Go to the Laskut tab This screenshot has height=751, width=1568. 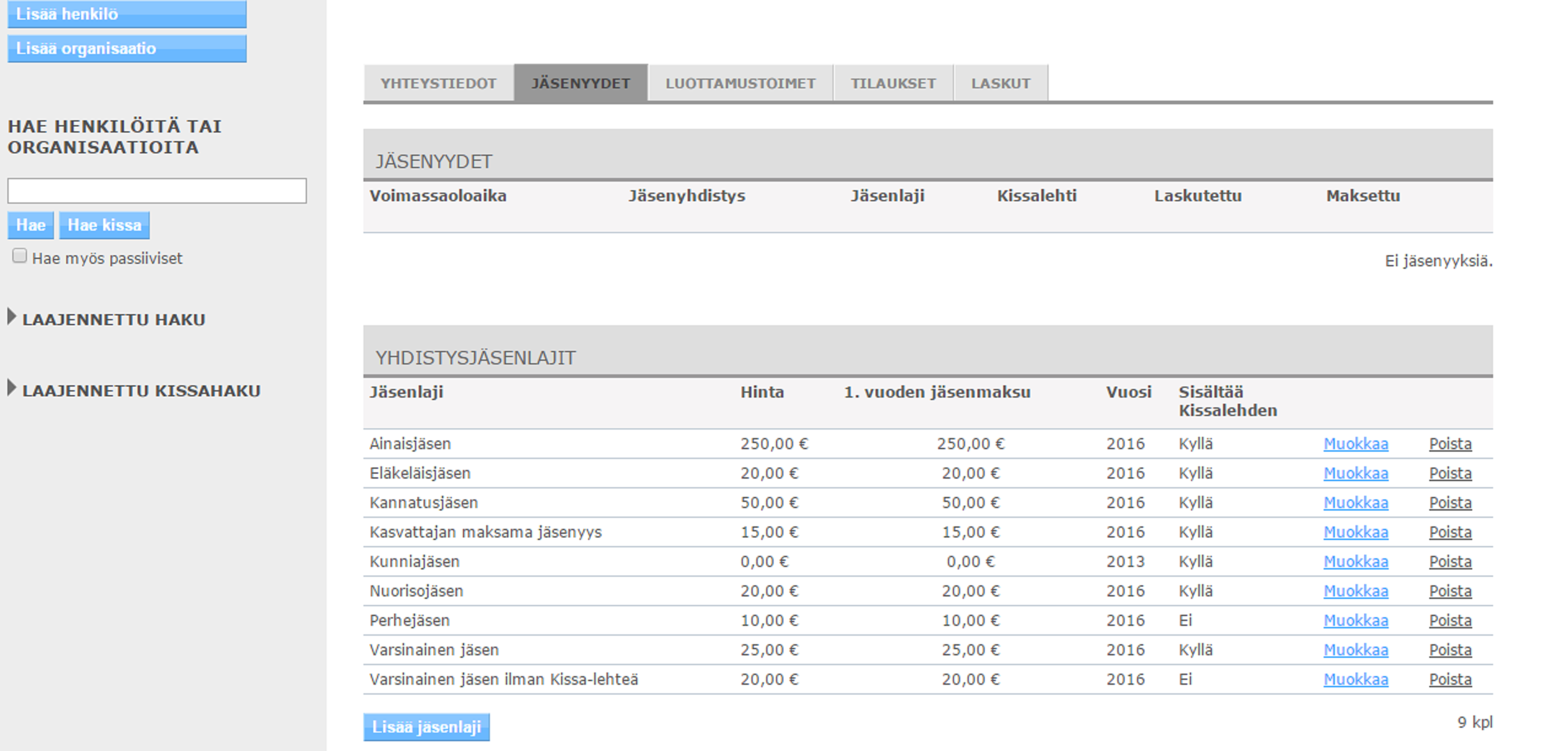[x=1001, y=83]
